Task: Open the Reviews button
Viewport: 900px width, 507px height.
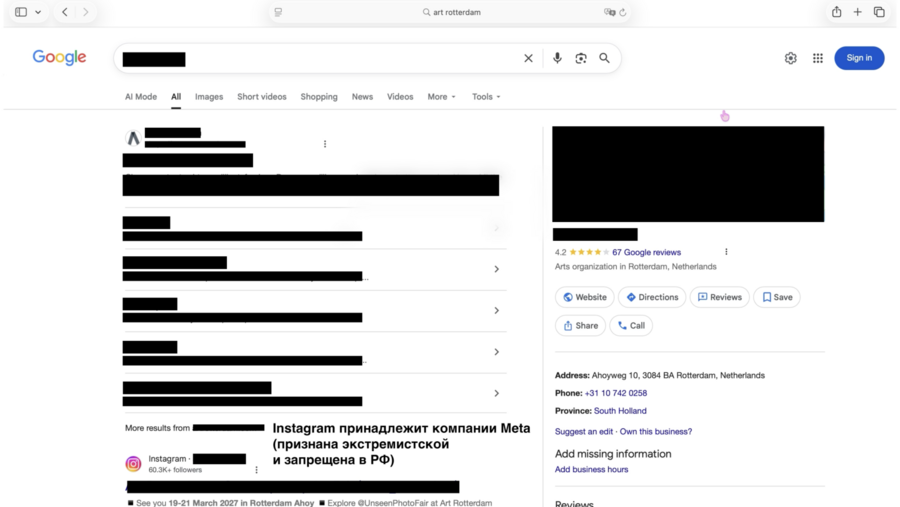Action: pos(720,297)
